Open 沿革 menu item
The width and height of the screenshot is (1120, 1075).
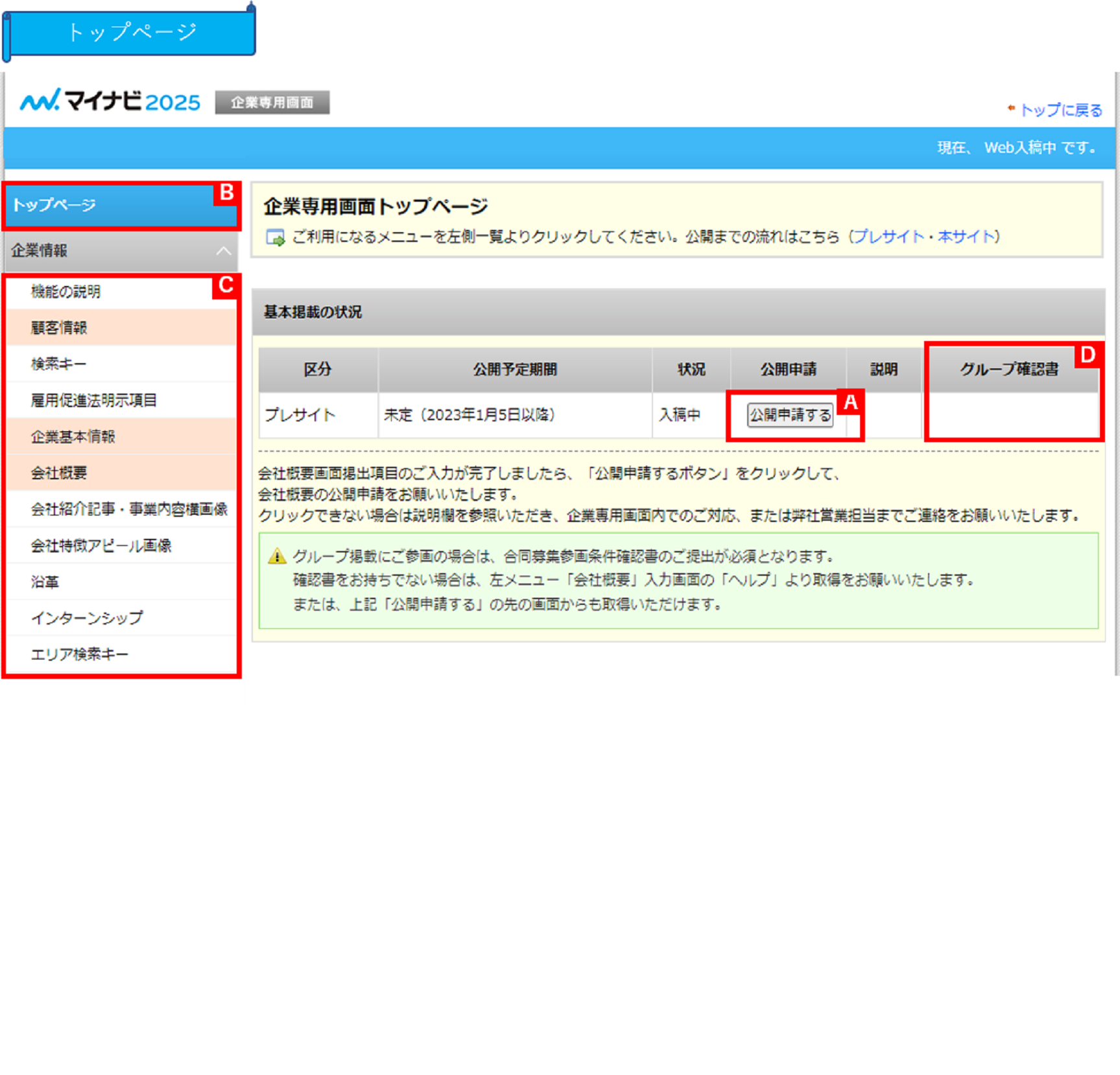click(121, 582)
